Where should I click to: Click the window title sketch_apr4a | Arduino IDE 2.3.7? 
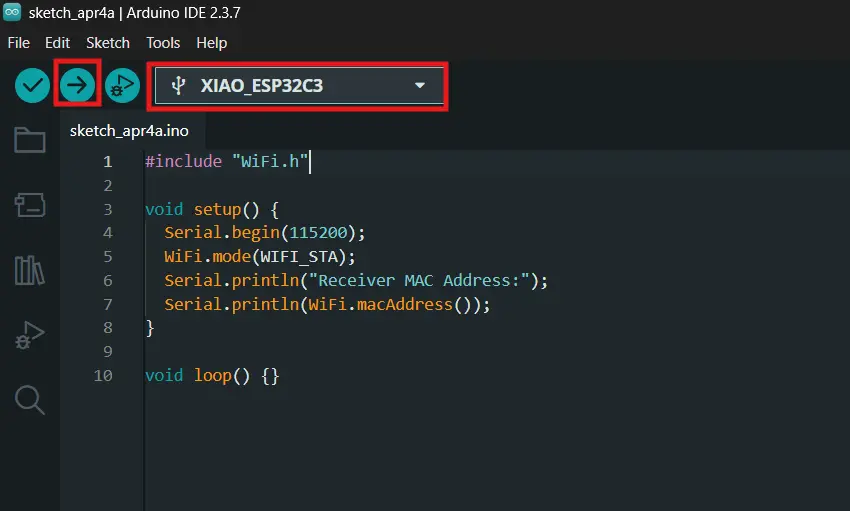tap(134, 12)
